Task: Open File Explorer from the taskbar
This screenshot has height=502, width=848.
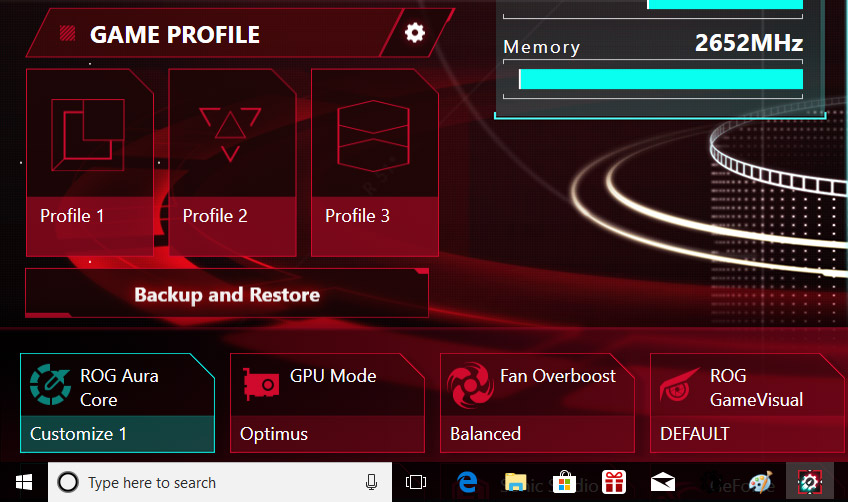Action: [x=515, y=482]
